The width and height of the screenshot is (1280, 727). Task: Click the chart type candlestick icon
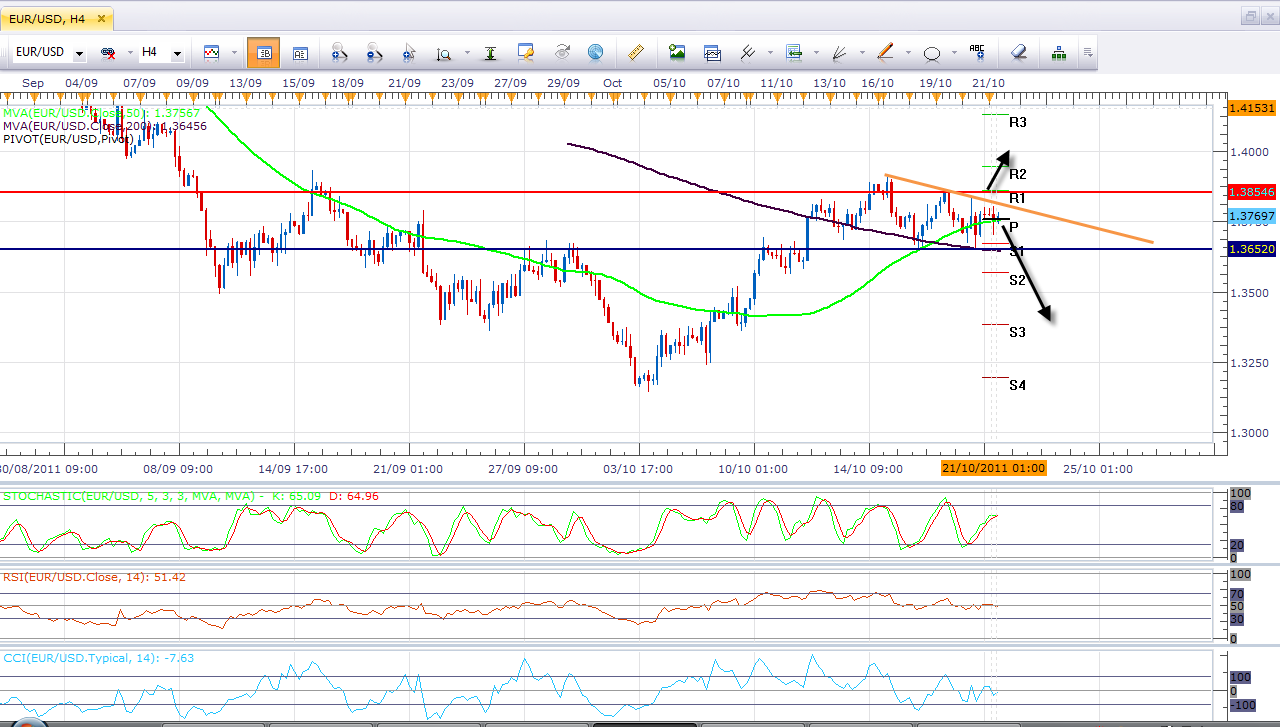[x=212, y=52]
